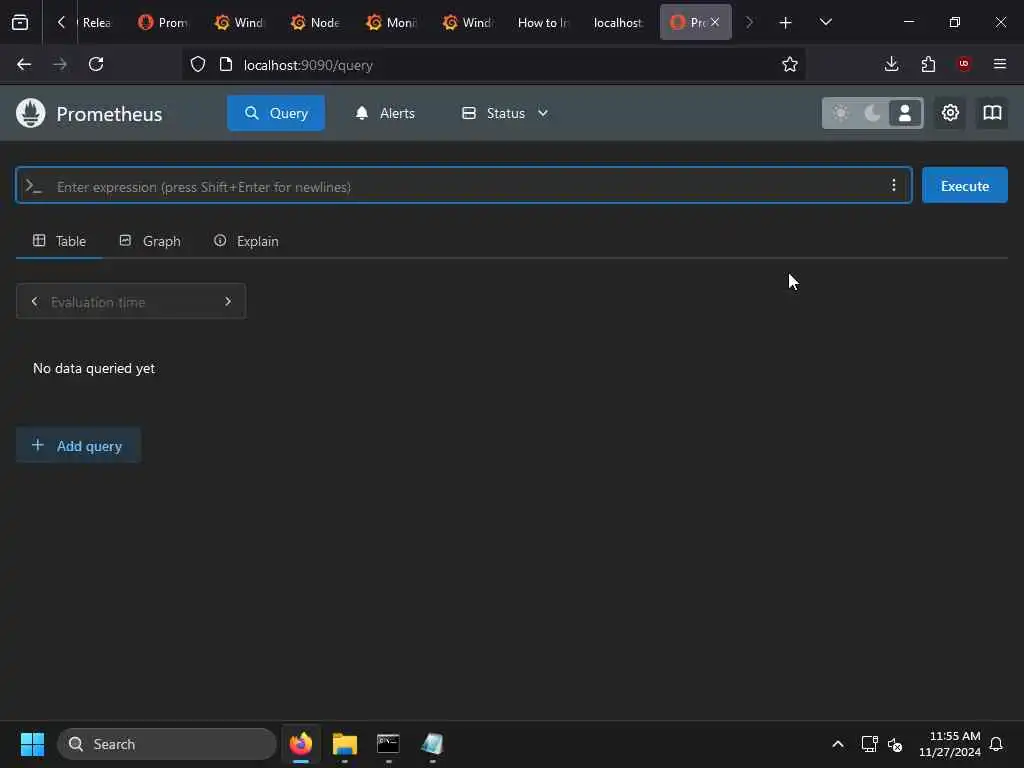Click the taskbar Search box
Viewport: 1024px width, 768px height.
167,744
